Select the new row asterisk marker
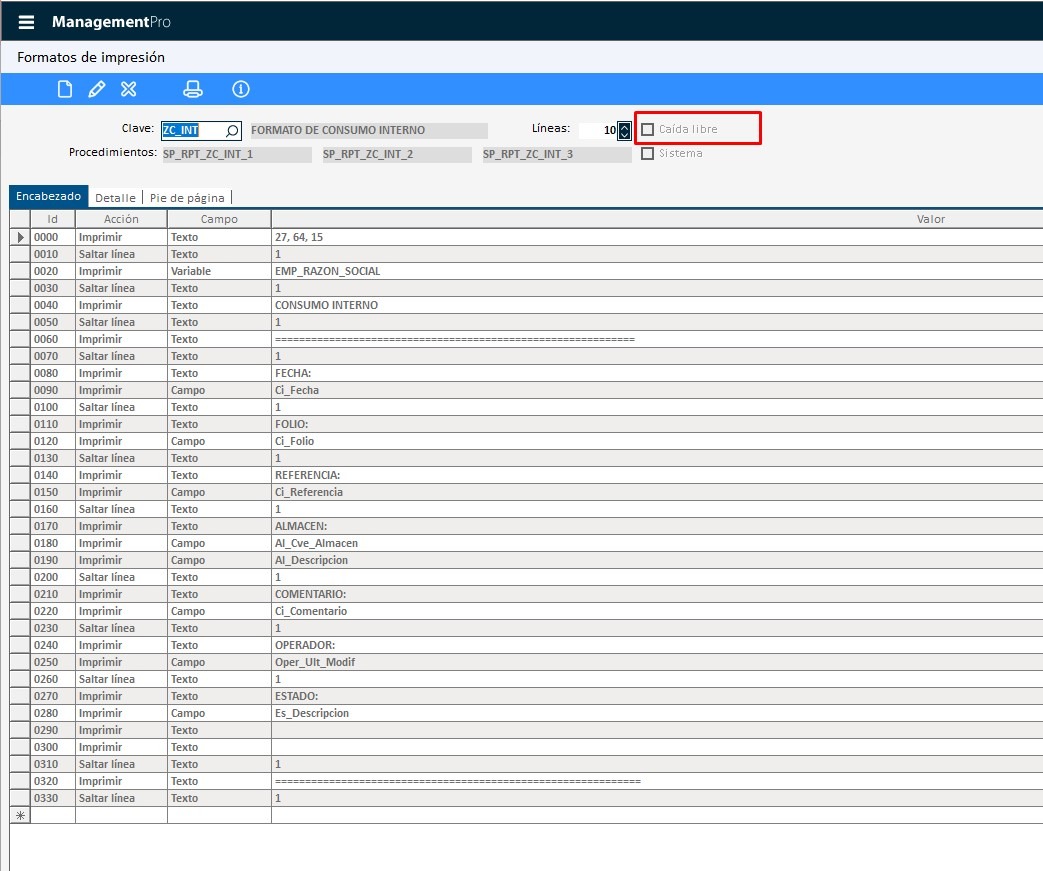The image size is (1043, 871). point(20,815)
